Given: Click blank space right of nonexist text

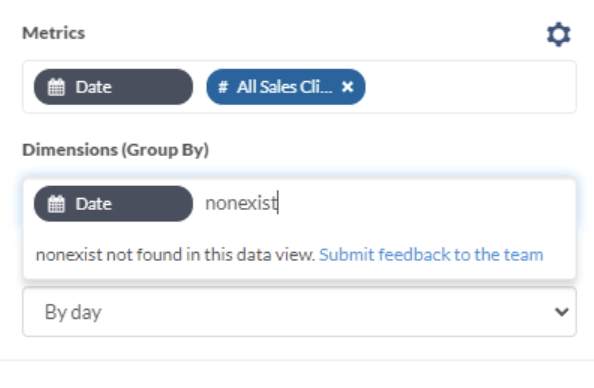Looking at the screenshot, I should [424, 203].
